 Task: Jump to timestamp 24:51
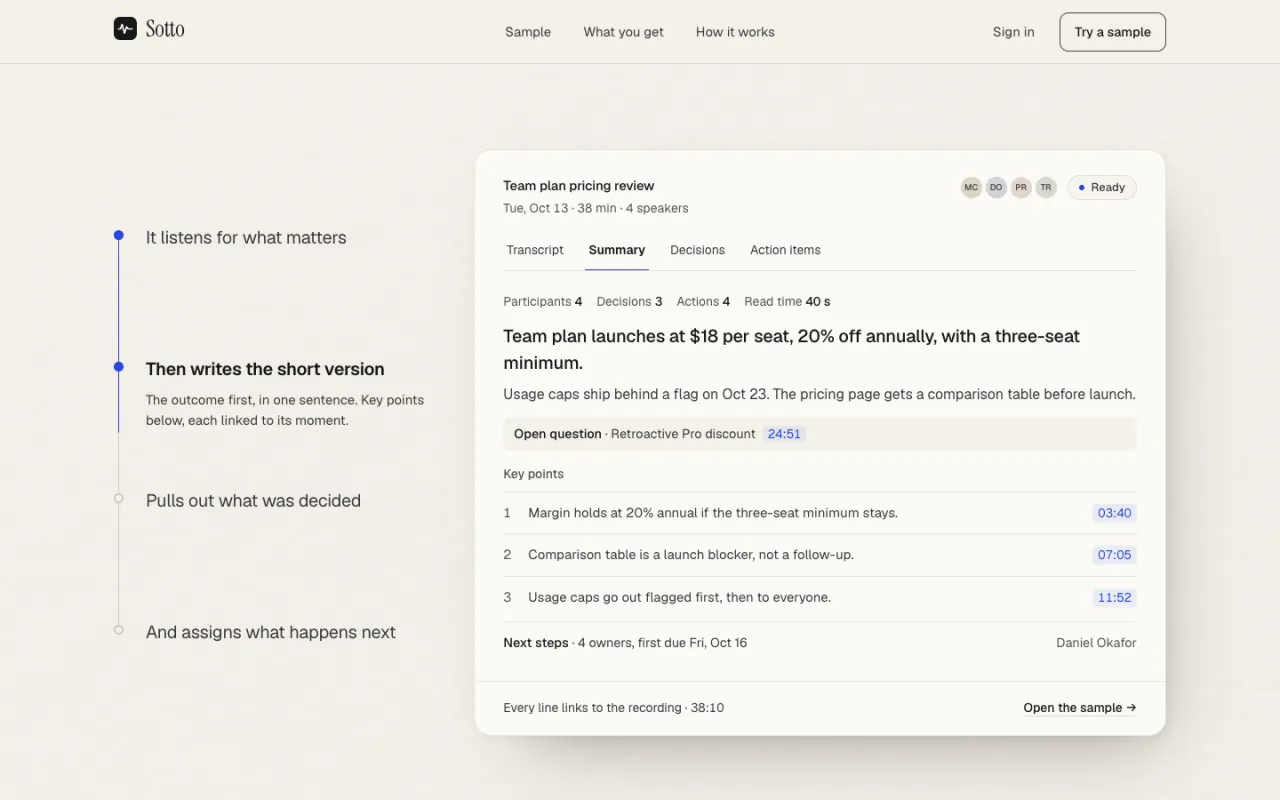pos(784,434)
